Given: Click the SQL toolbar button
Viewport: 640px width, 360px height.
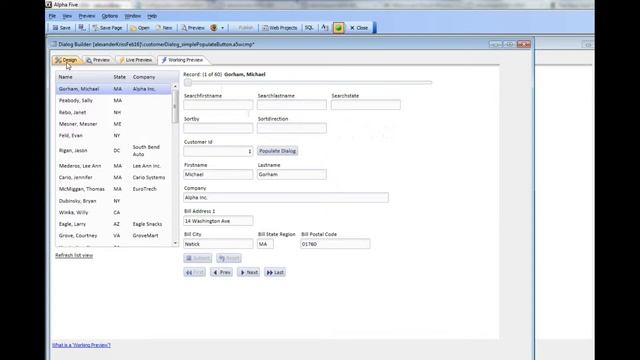Looking at the screenshot, I should (309, 28).
